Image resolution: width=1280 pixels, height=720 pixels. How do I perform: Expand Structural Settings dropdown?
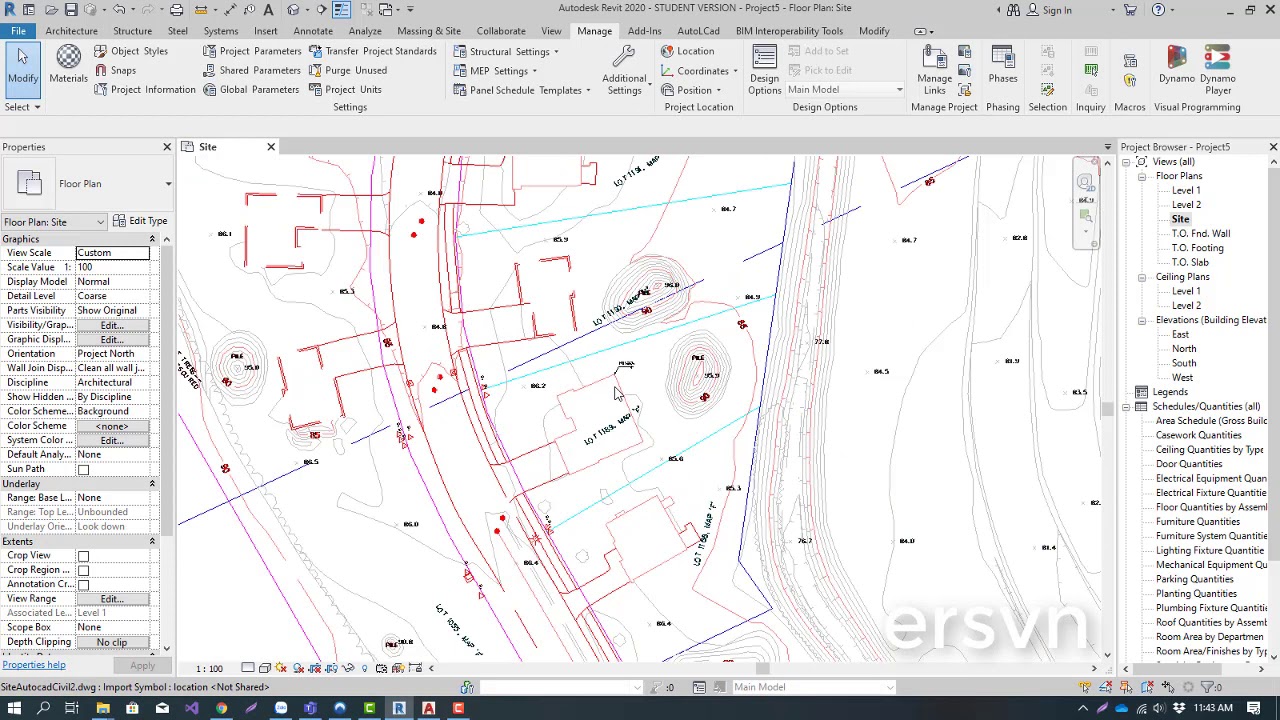coord(556,52)
